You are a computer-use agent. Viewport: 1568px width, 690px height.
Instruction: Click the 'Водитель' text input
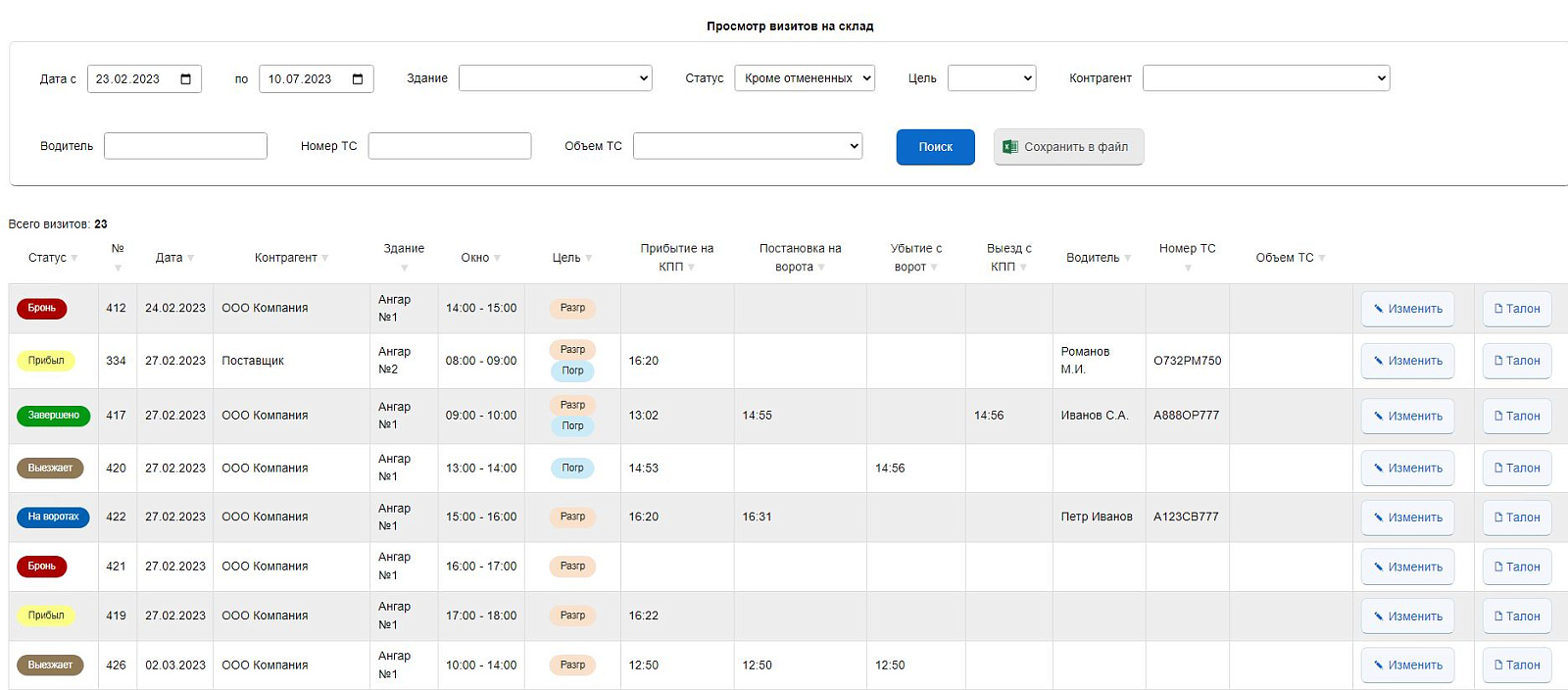(x=185, y=146)
